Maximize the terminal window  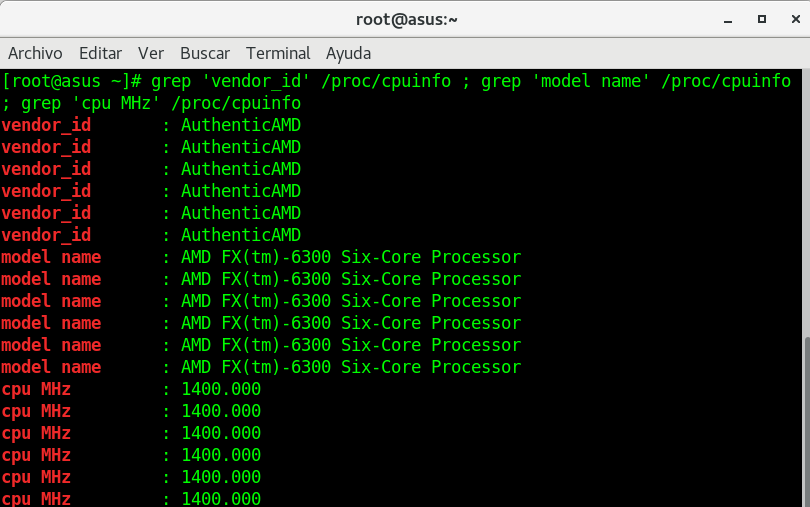point(761,19)
